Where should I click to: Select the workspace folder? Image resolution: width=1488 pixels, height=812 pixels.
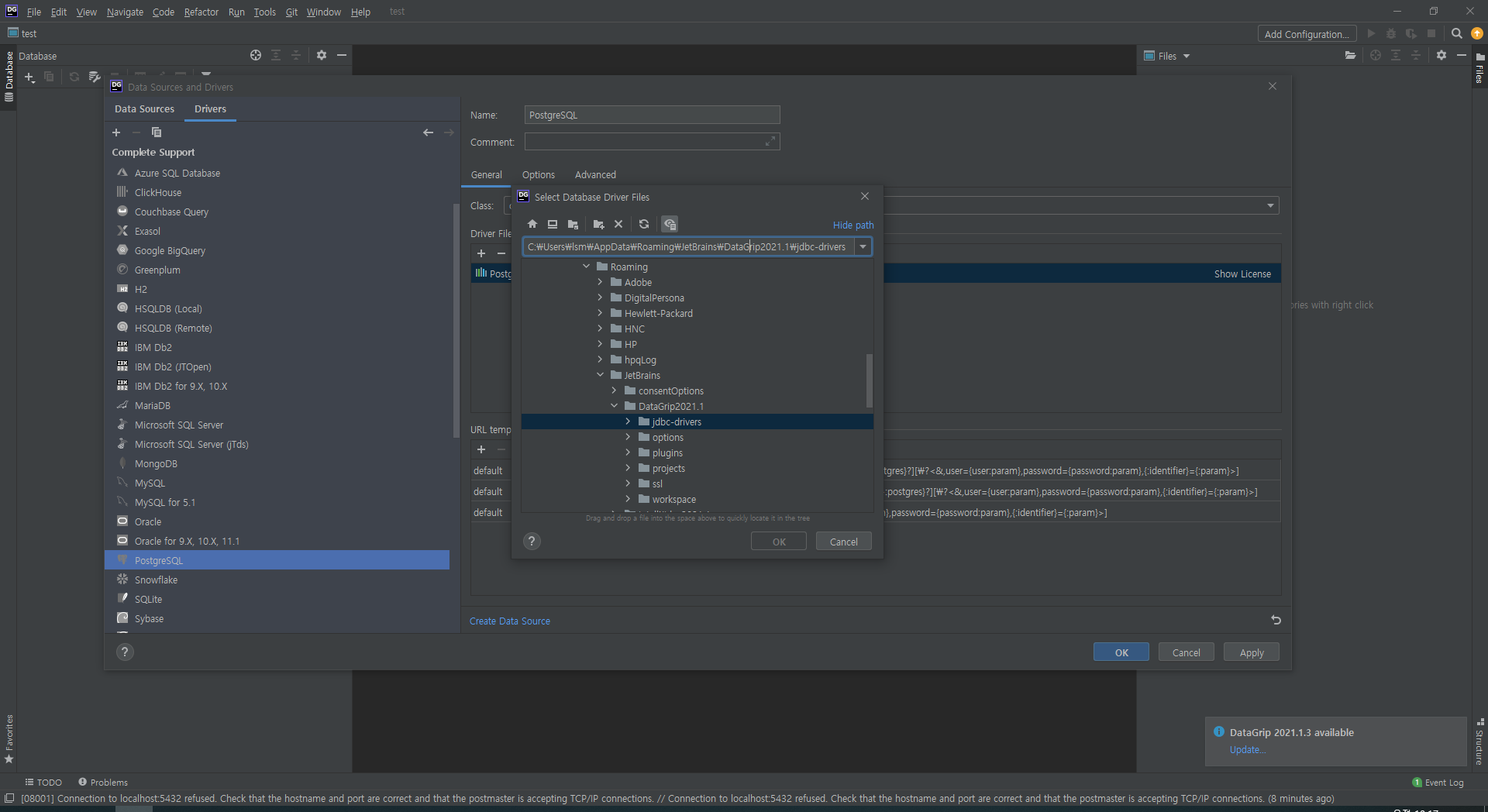(x=673, y=499)
